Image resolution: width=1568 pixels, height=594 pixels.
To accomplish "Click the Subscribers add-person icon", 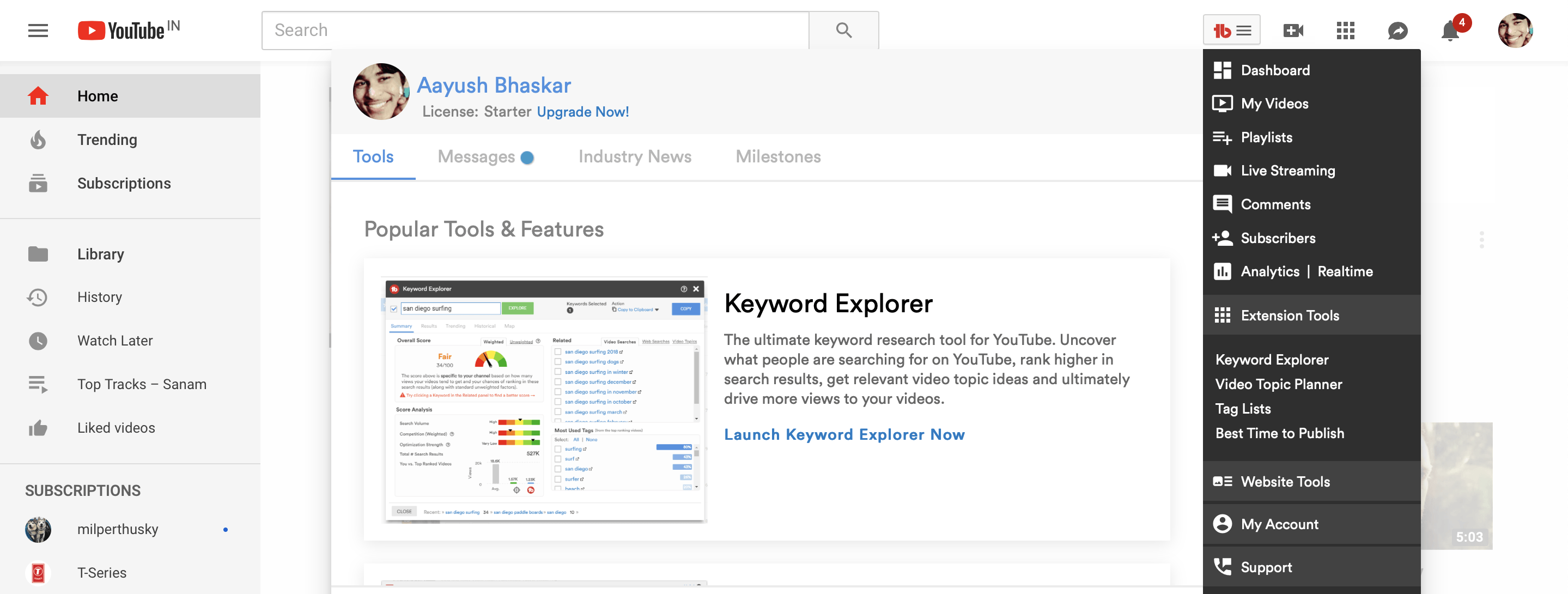I will [x=1222, y=238].
